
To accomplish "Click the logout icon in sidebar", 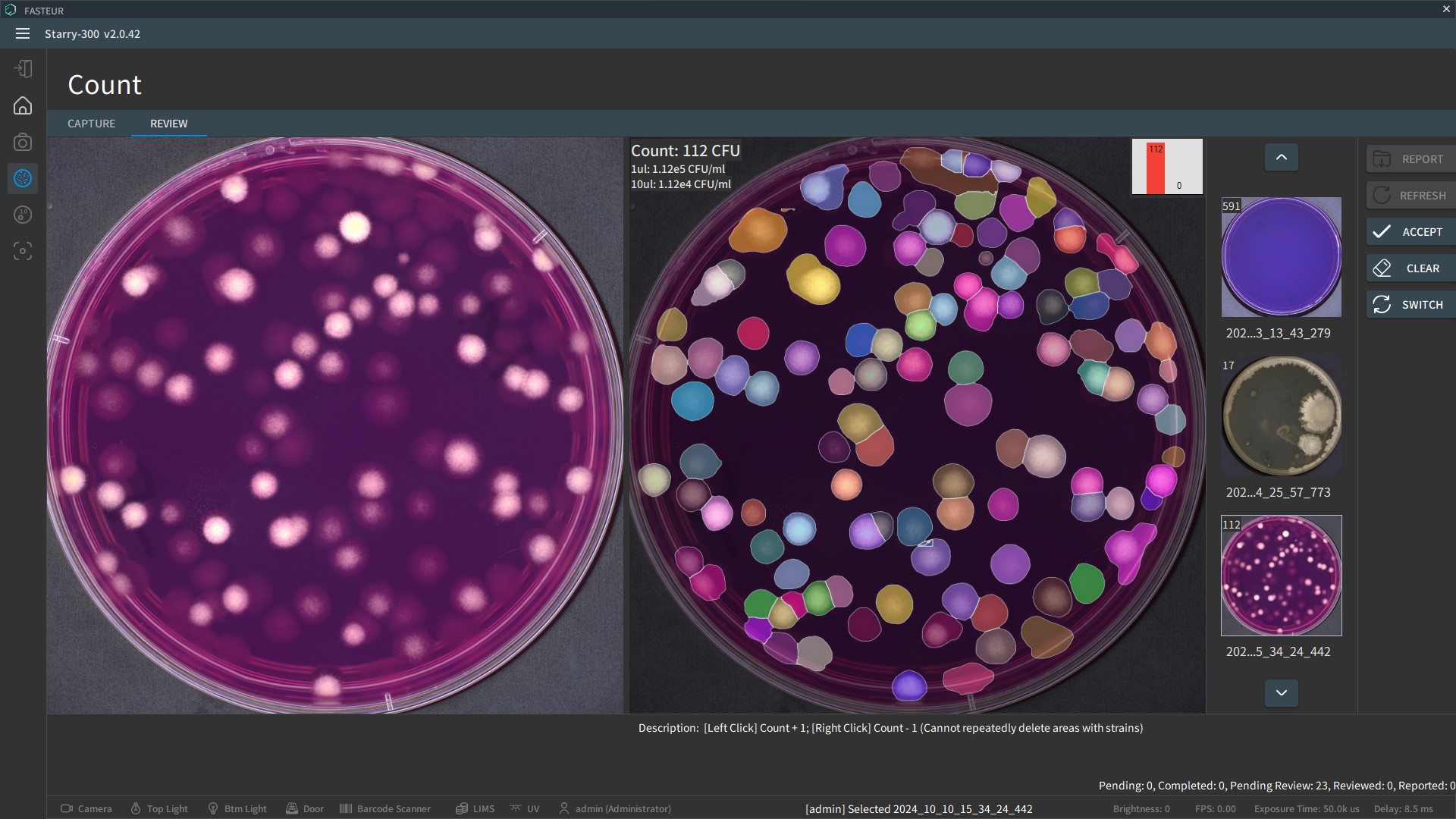I will tap(23, 69).
